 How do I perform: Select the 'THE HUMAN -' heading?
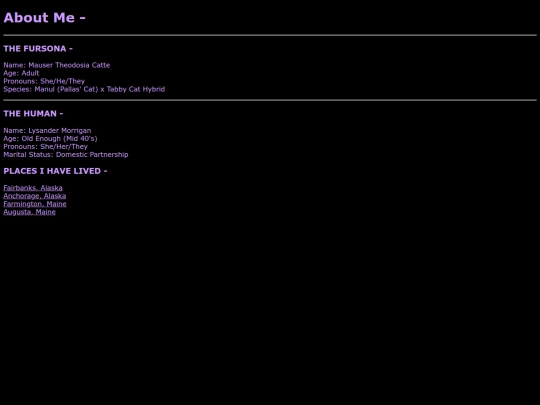click(33, 114)
